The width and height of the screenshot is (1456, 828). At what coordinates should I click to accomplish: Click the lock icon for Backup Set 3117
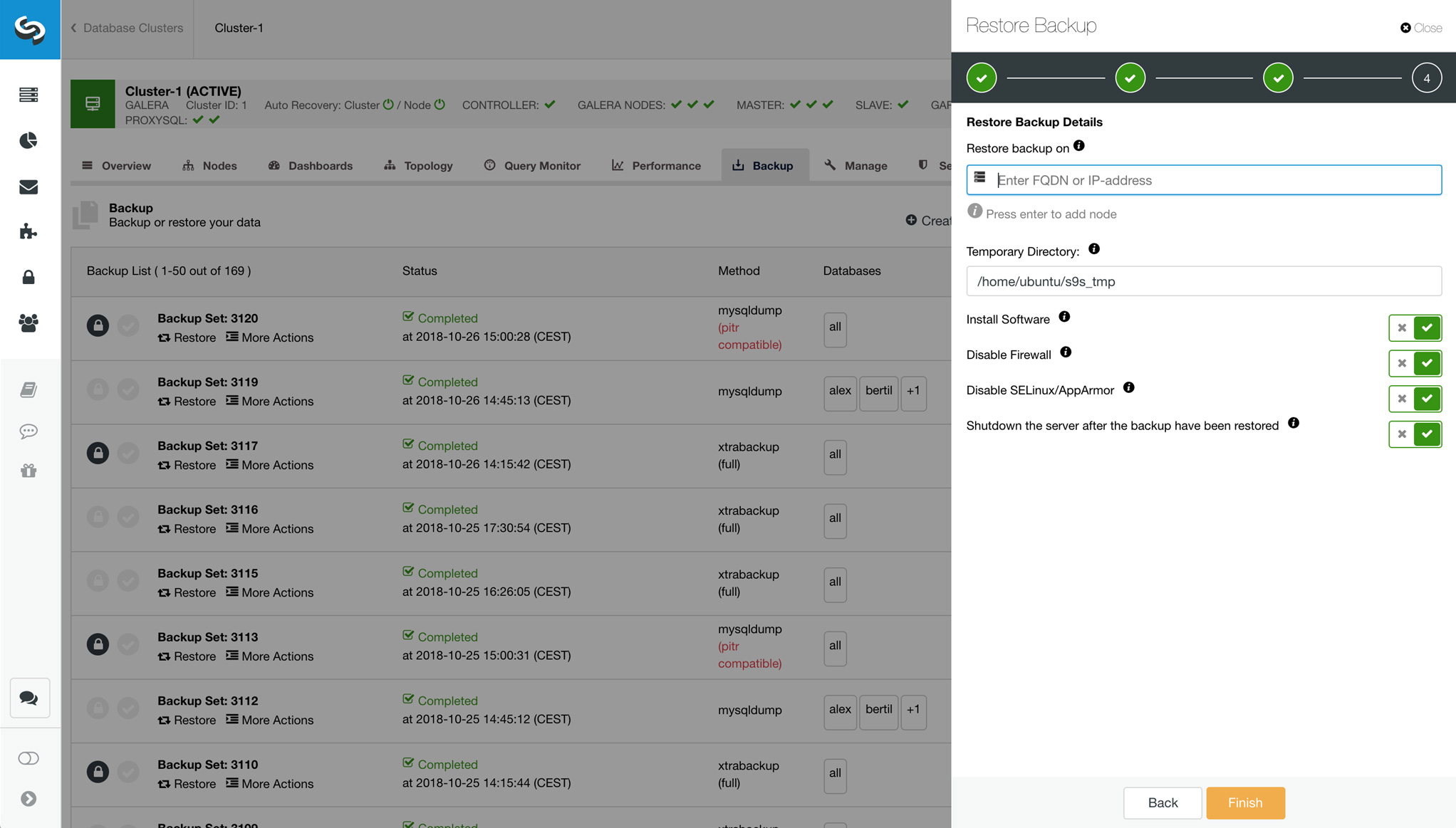(98, 453)
